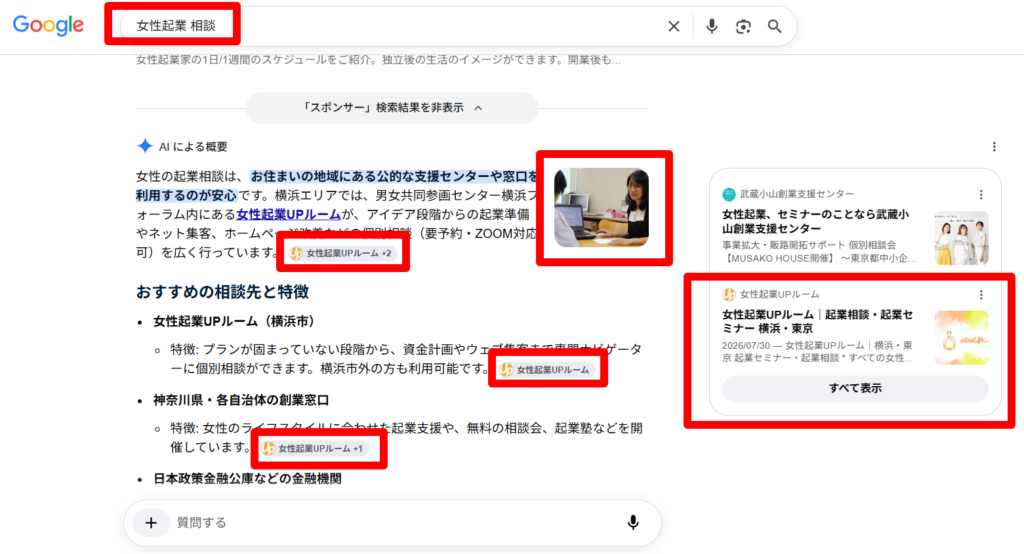1024x554 pixels.
Task: Open Google Lens image search
Action: tap(743, 26)
